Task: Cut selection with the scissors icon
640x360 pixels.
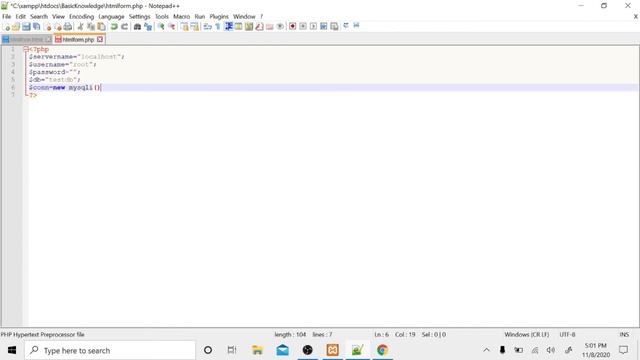Action: pyautogui.click(x=80, y=27)
